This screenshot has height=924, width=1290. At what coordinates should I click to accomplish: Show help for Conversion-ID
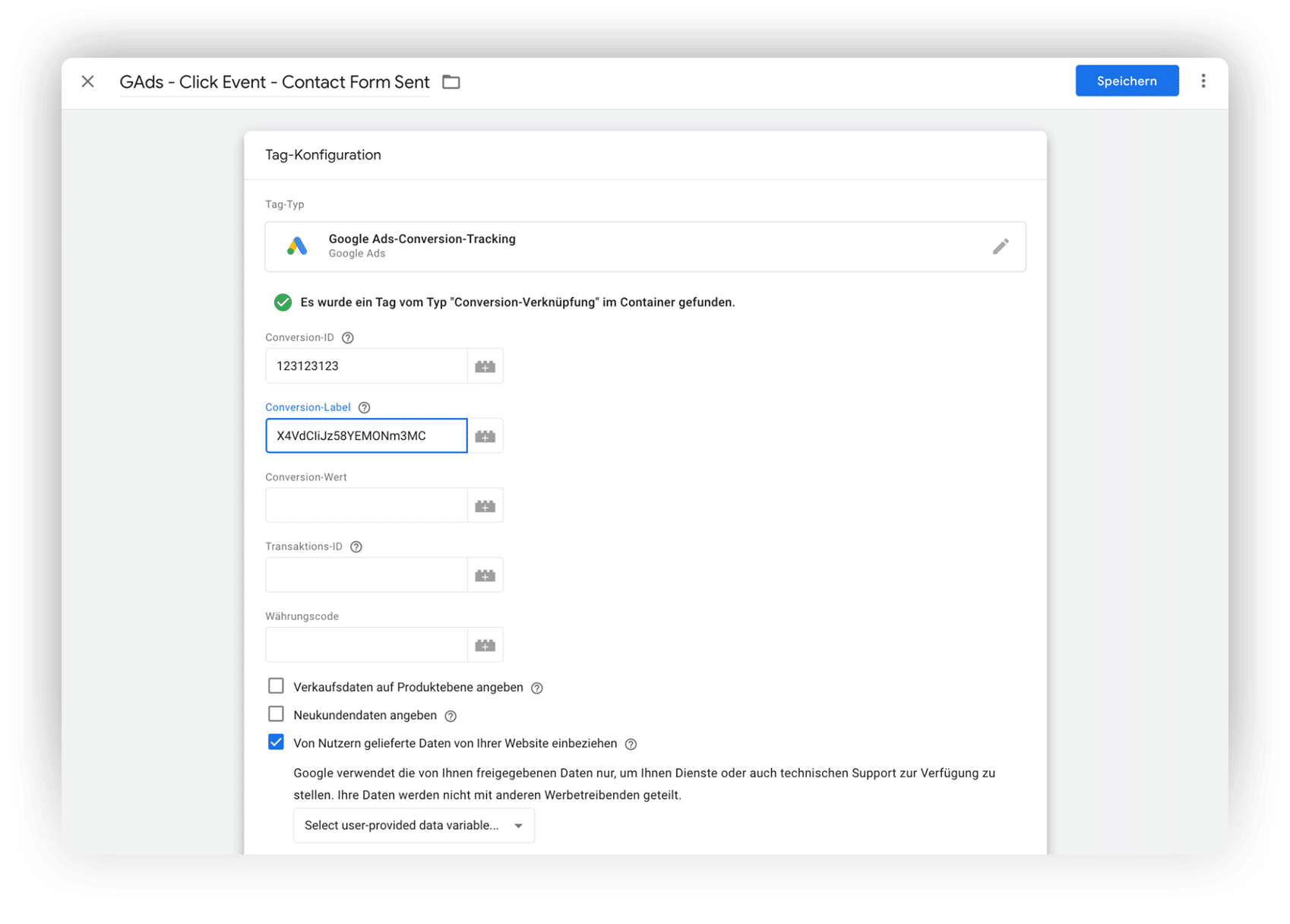(348, 337)
